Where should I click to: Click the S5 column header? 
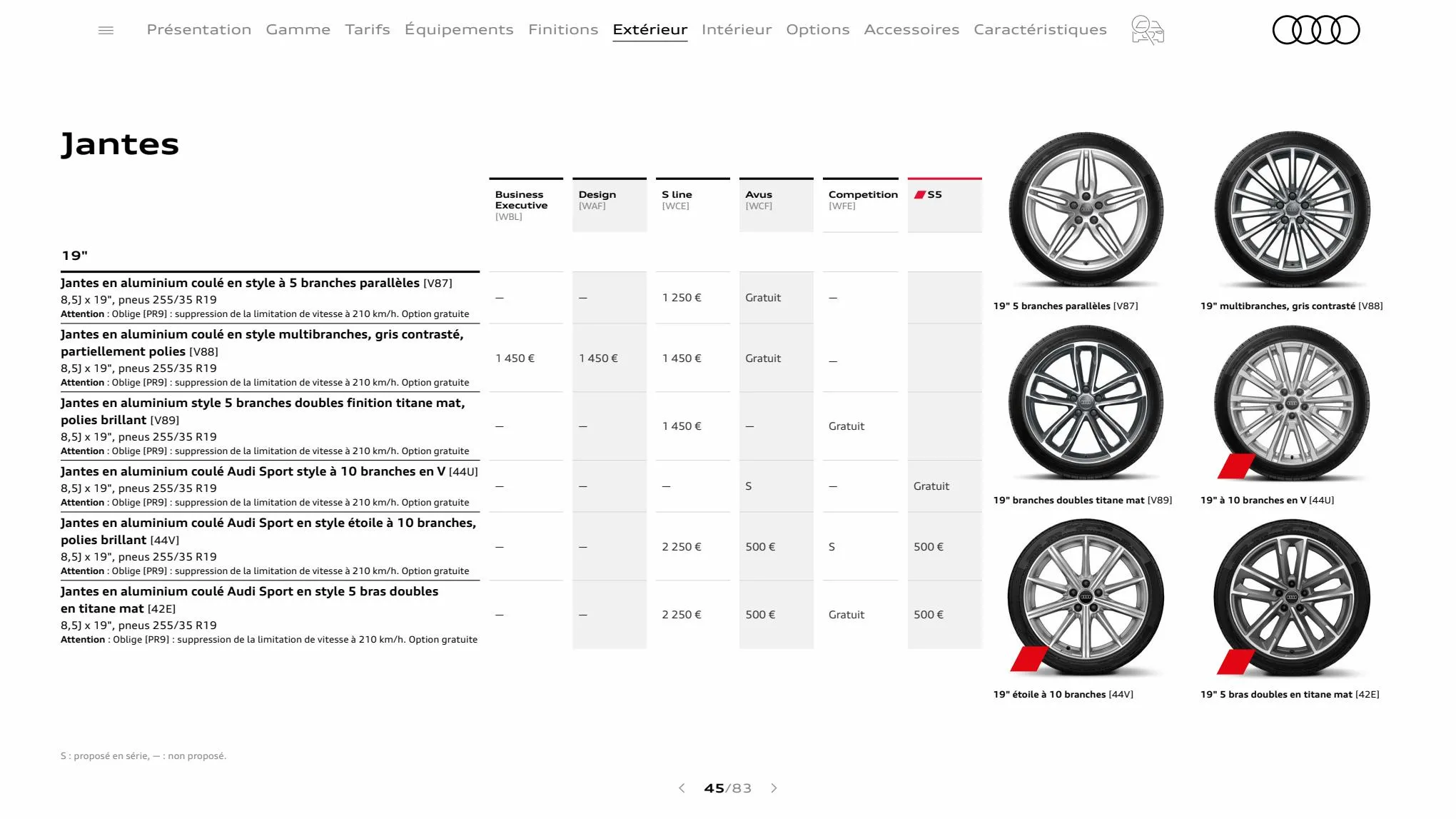945,205
